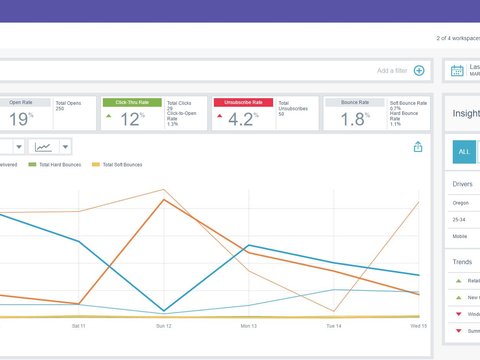
Task: Select the line chart type icon
Action: [43, 147]
